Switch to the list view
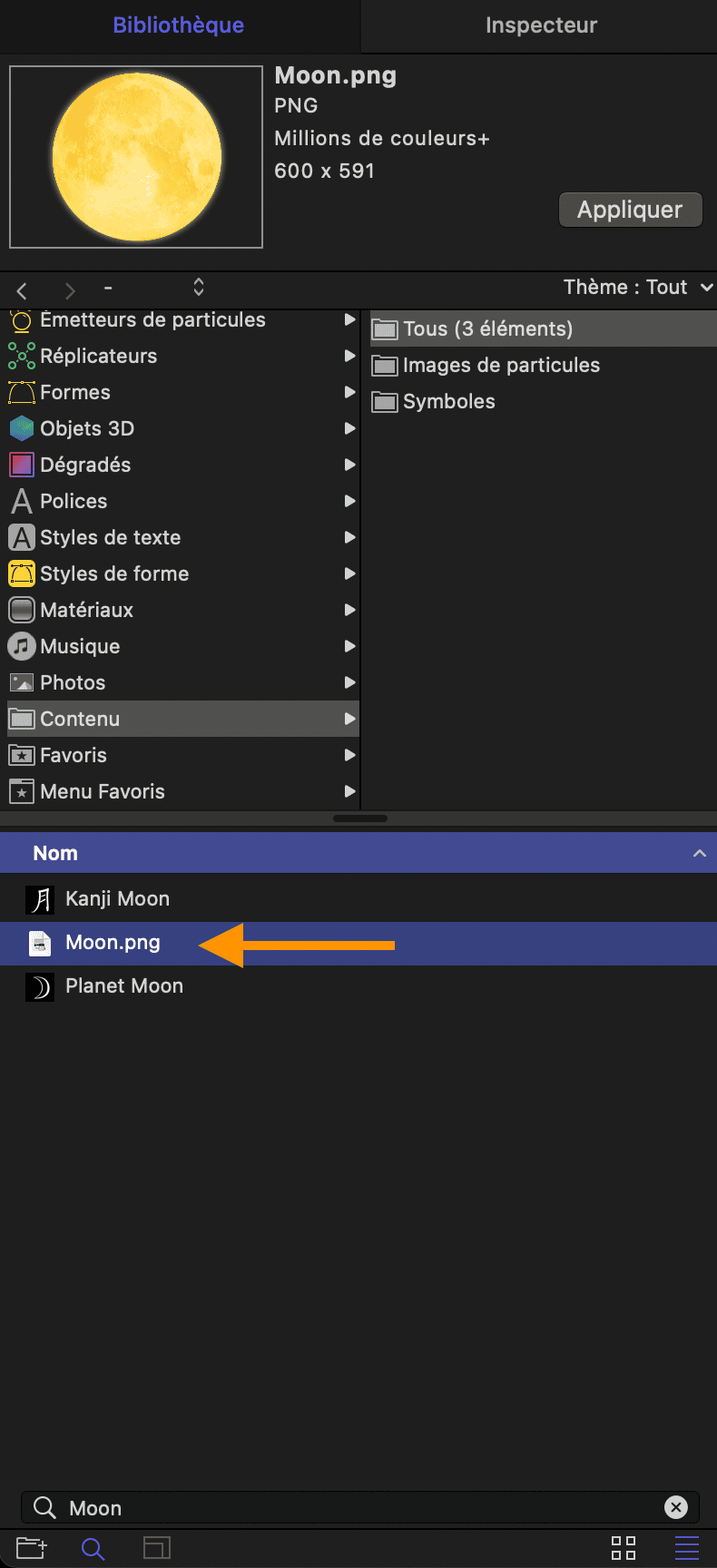The width and height of the screenshot is (717, 1568). tap(687, 1547)
